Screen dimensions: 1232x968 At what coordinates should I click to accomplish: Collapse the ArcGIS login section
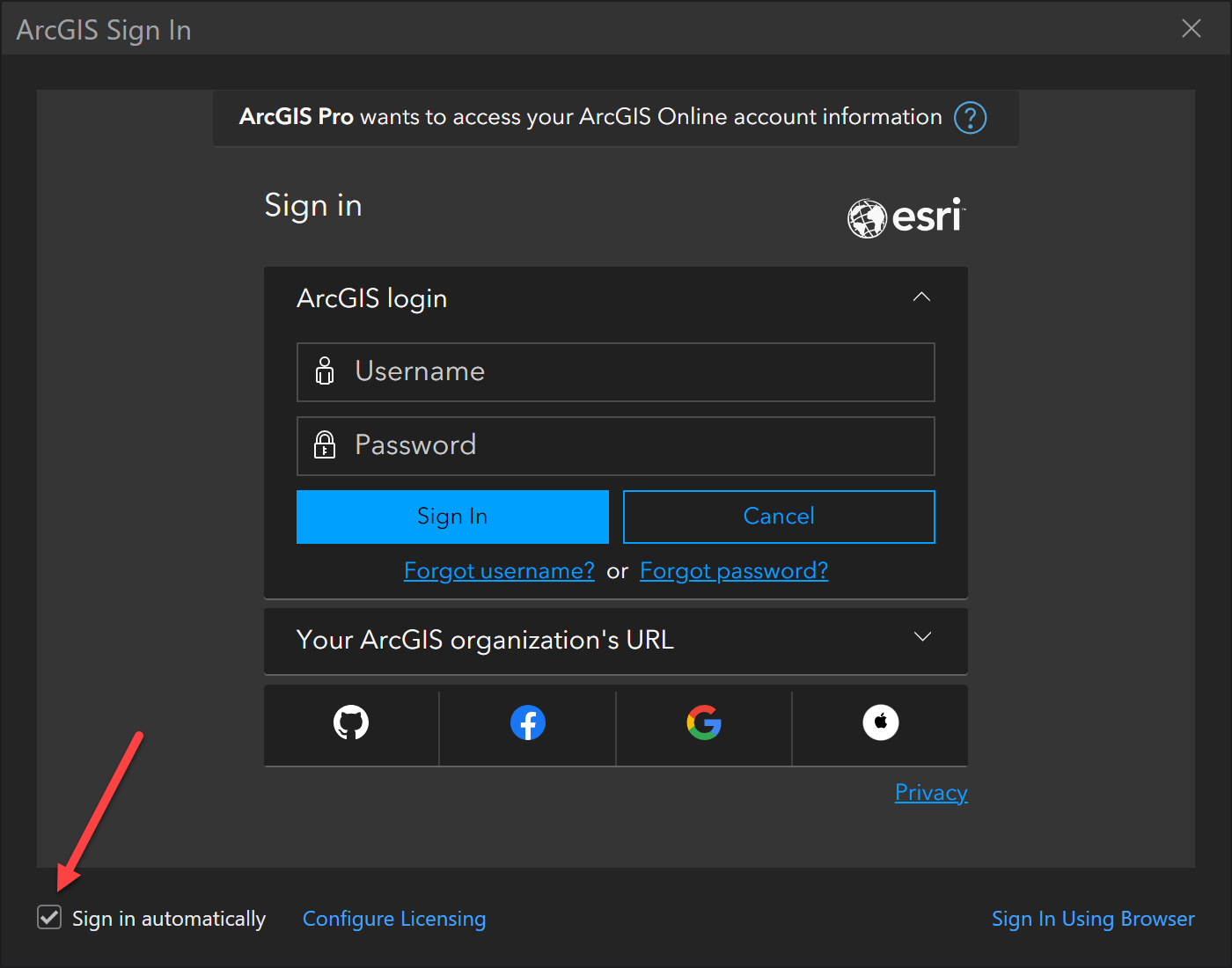921,297
